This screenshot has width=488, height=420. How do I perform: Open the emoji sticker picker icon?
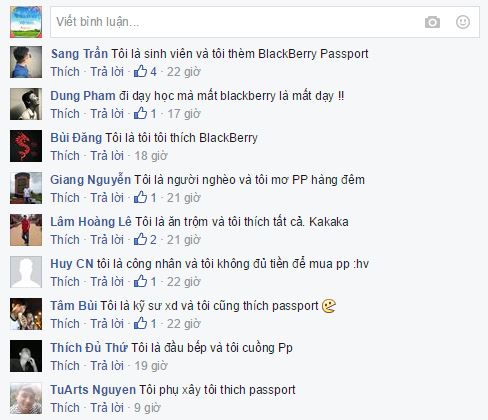point(463,22)
